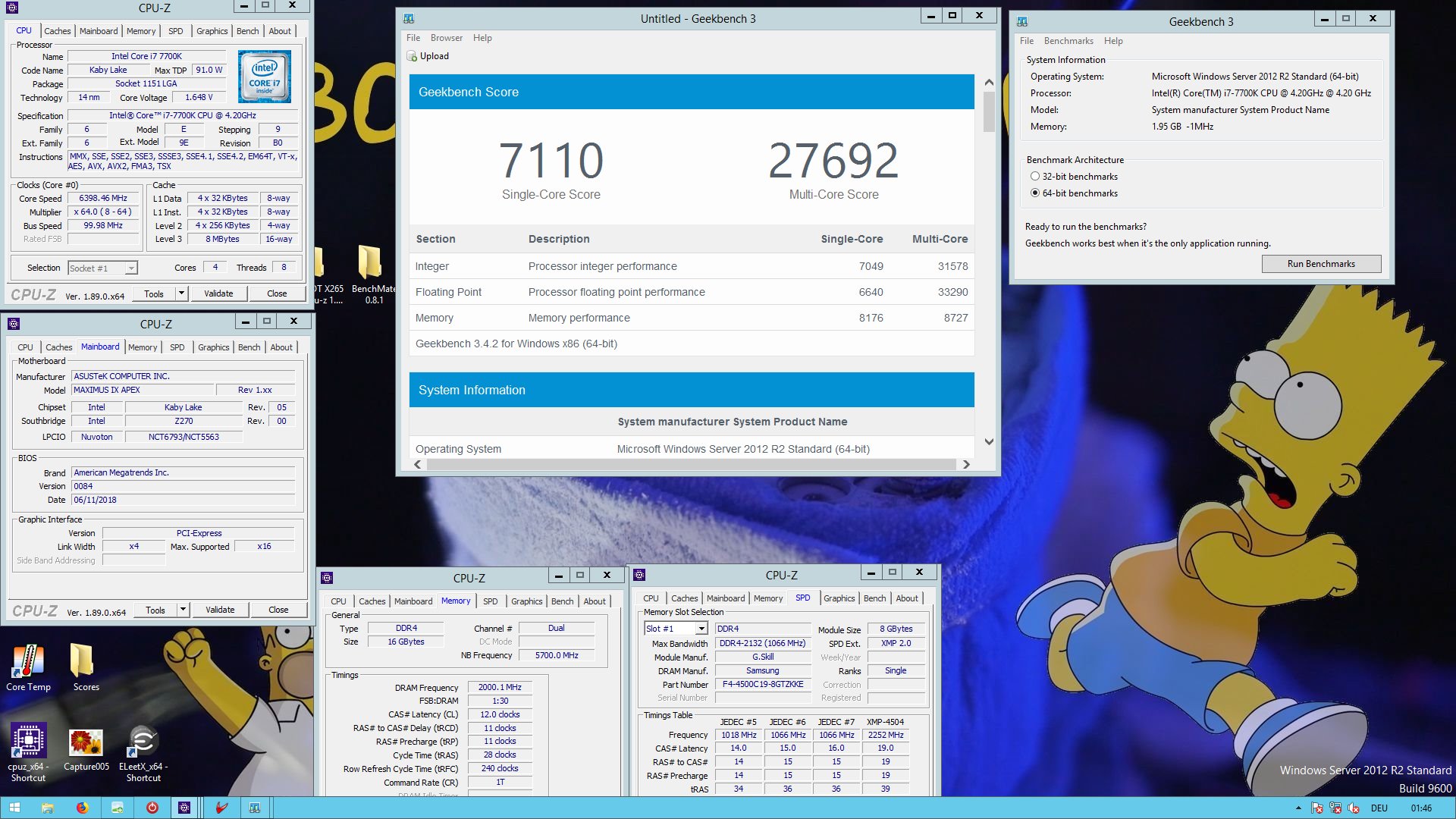Click the CPU-Z SPD window title icon

coord(639,575)
